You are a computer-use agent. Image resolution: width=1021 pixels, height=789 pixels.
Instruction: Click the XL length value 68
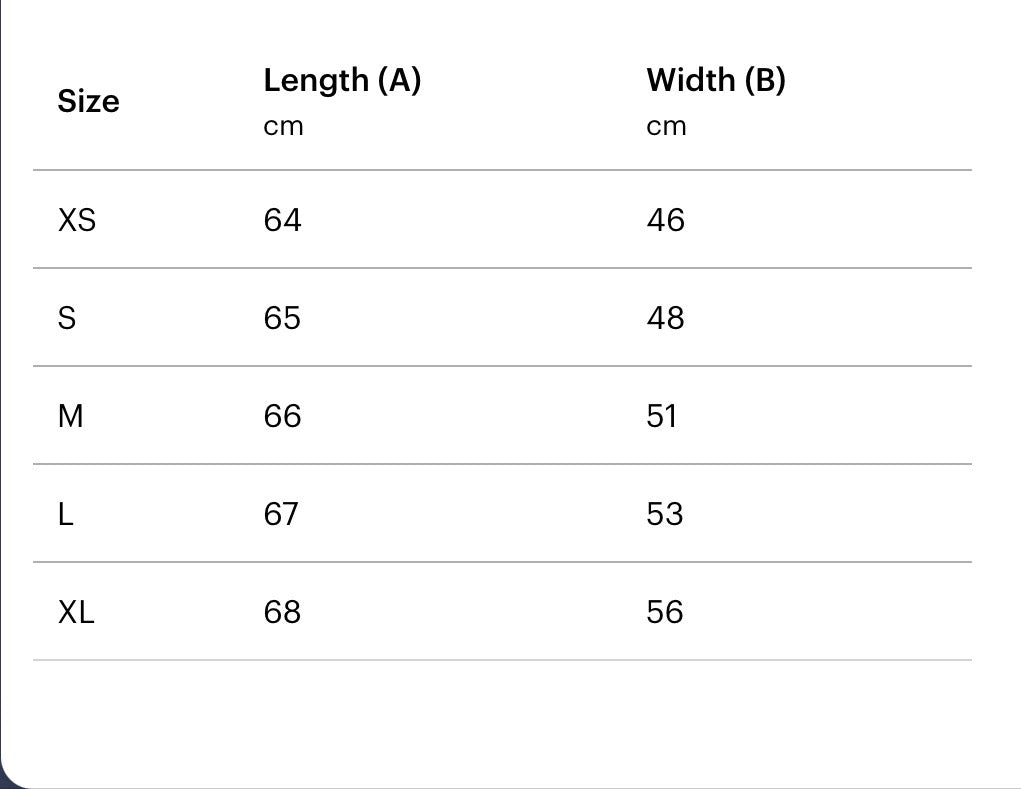(x=282, y=611)
